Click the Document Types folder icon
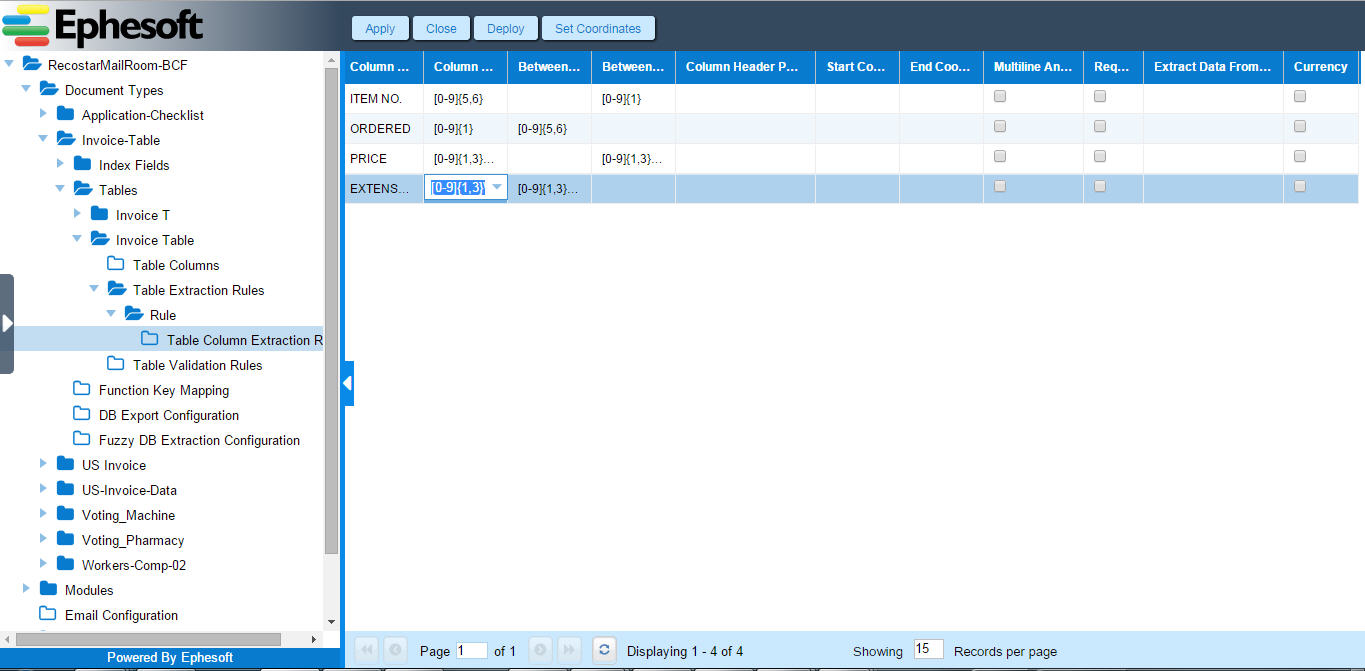Screen dimensions: 1365x671 [x=49, y=90]
